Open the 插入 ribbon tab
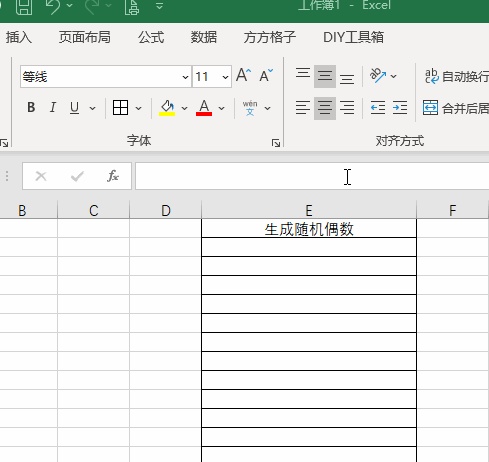Screen dimensions: 489x462 (19, 37)
